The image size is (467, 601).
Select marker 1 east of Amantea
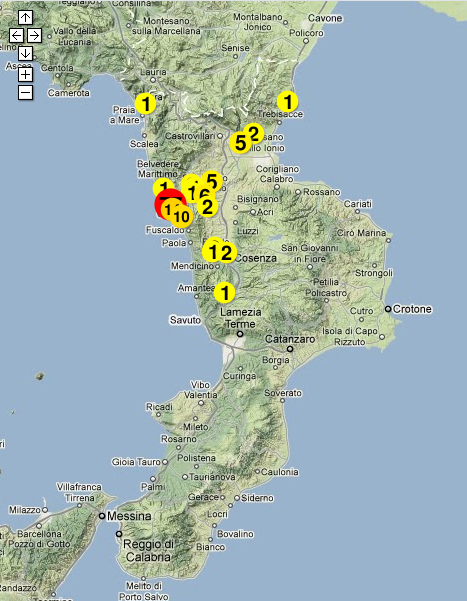(x=225, y=293)
